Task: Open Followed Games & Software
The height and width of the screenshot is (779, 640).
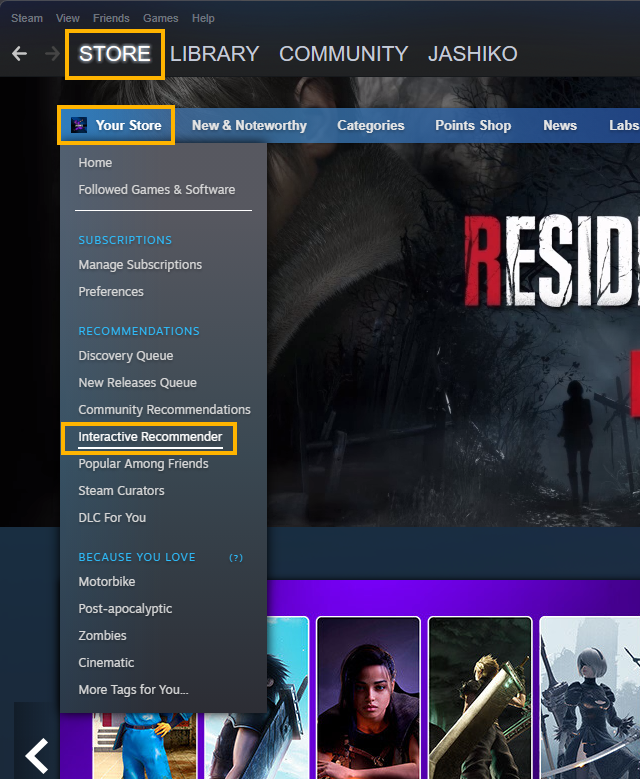Action: click(x=157, y=190)
